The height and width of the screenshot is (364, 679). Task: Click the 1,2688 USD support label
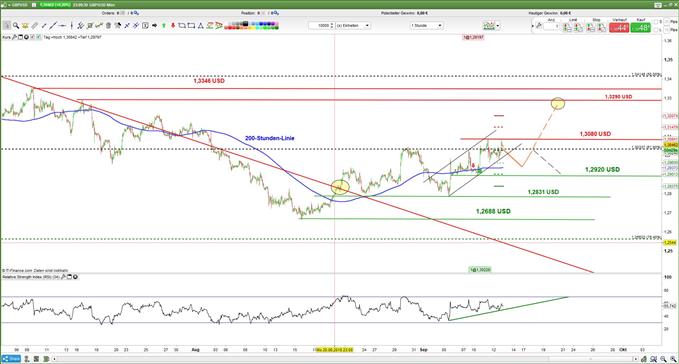493,211
